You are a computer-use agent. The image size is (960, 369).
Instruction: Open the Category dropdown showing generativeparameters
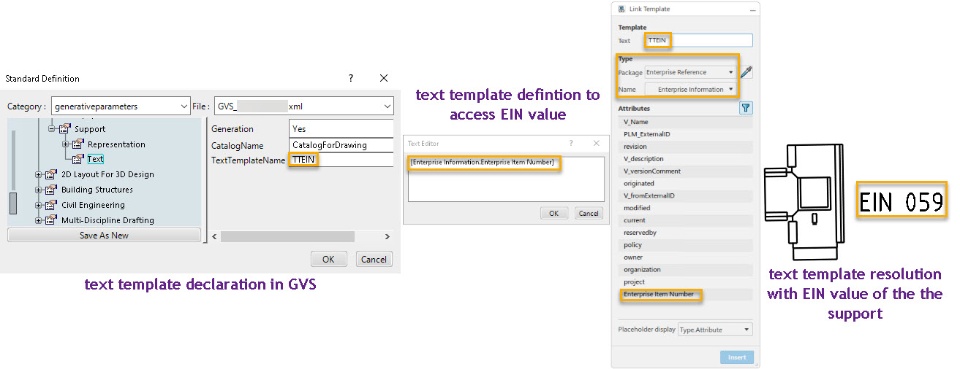point(121,106)
